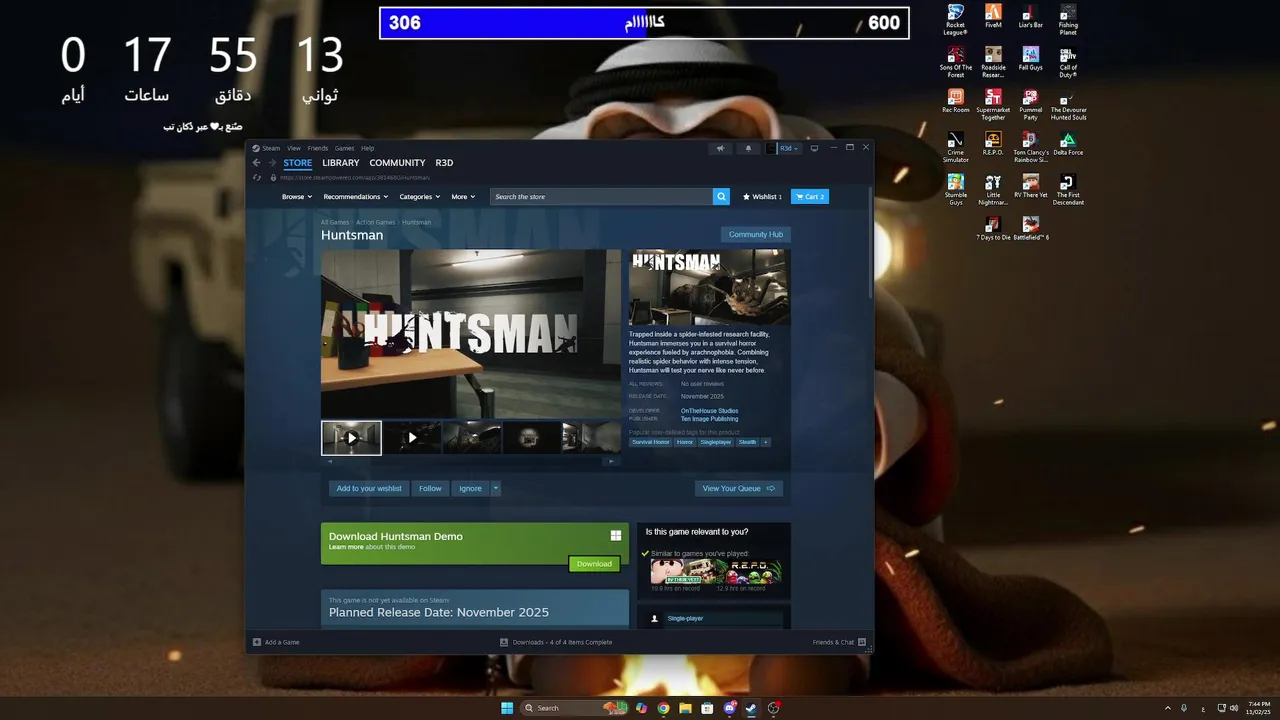Open the Wishlist link

[x=763, y=197]
